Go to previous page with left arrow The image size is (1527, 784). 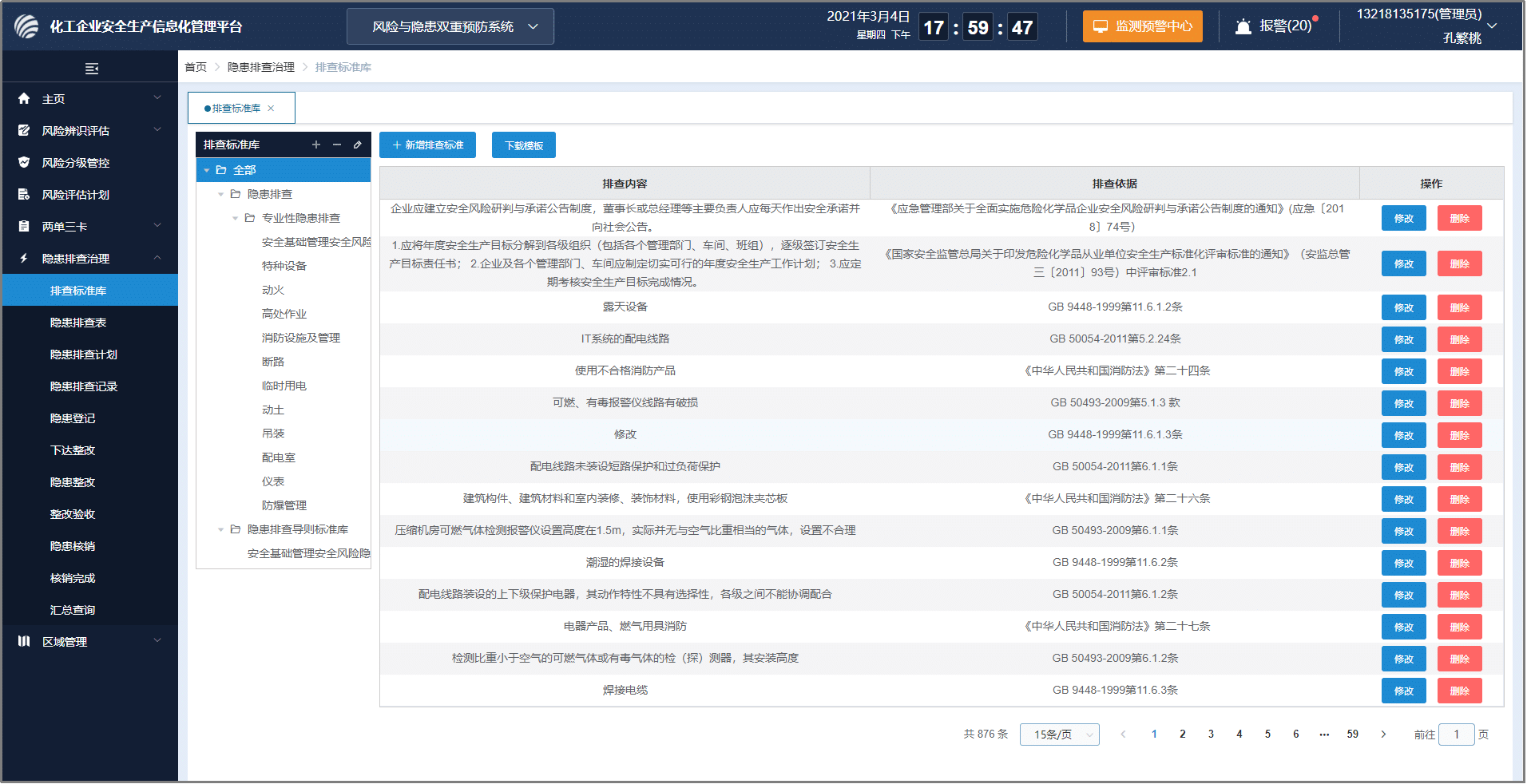point(1123,735)
